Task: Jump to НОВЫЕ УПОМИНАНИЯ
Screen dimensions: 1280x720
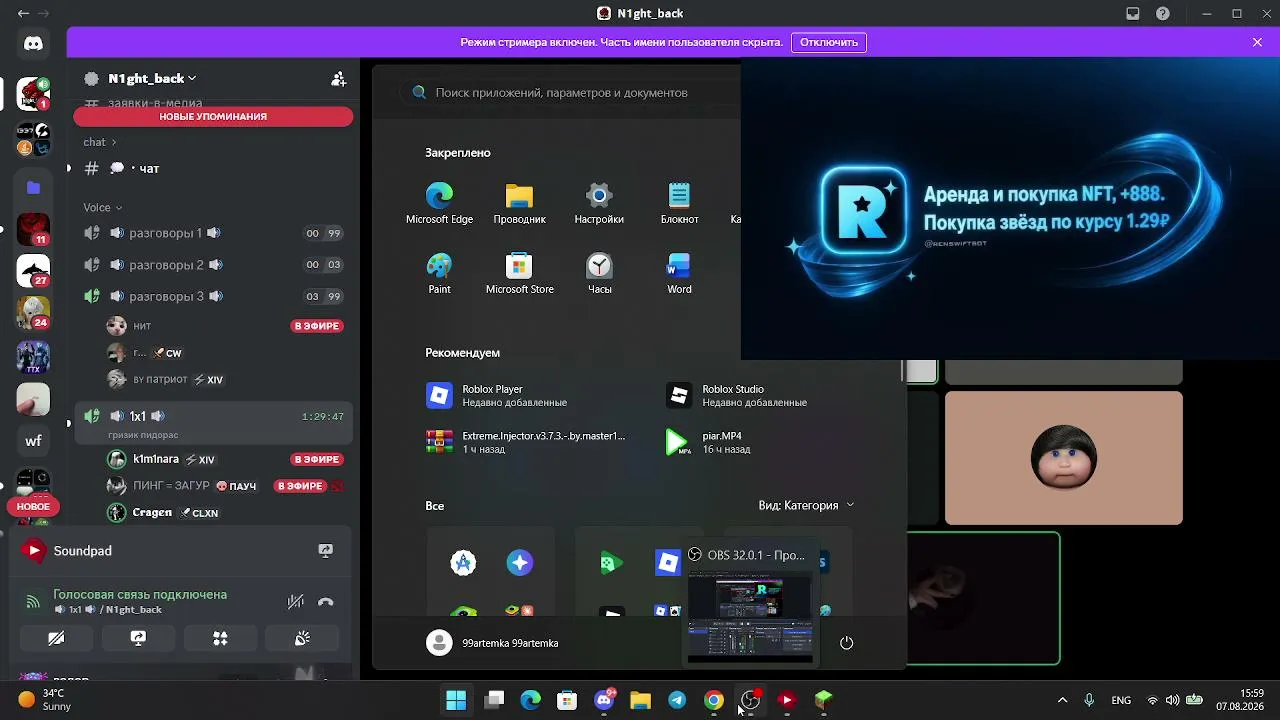Action: click(213, 116)
